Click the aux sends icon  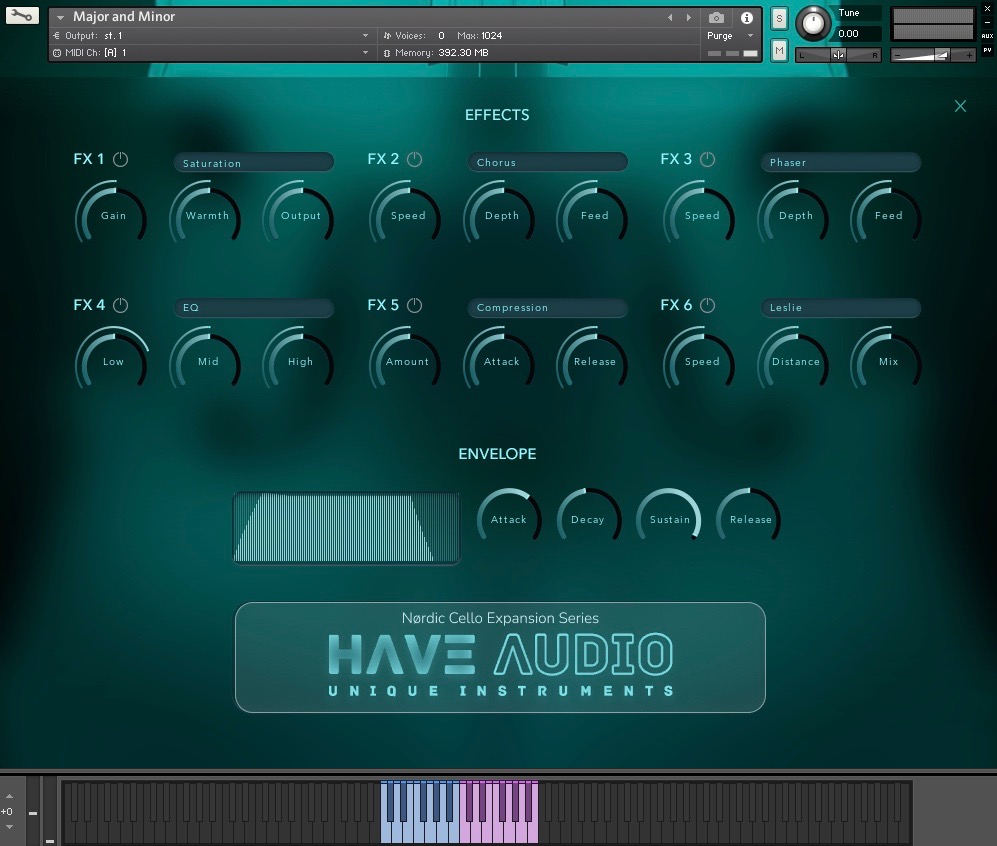(x=988, y=35)
